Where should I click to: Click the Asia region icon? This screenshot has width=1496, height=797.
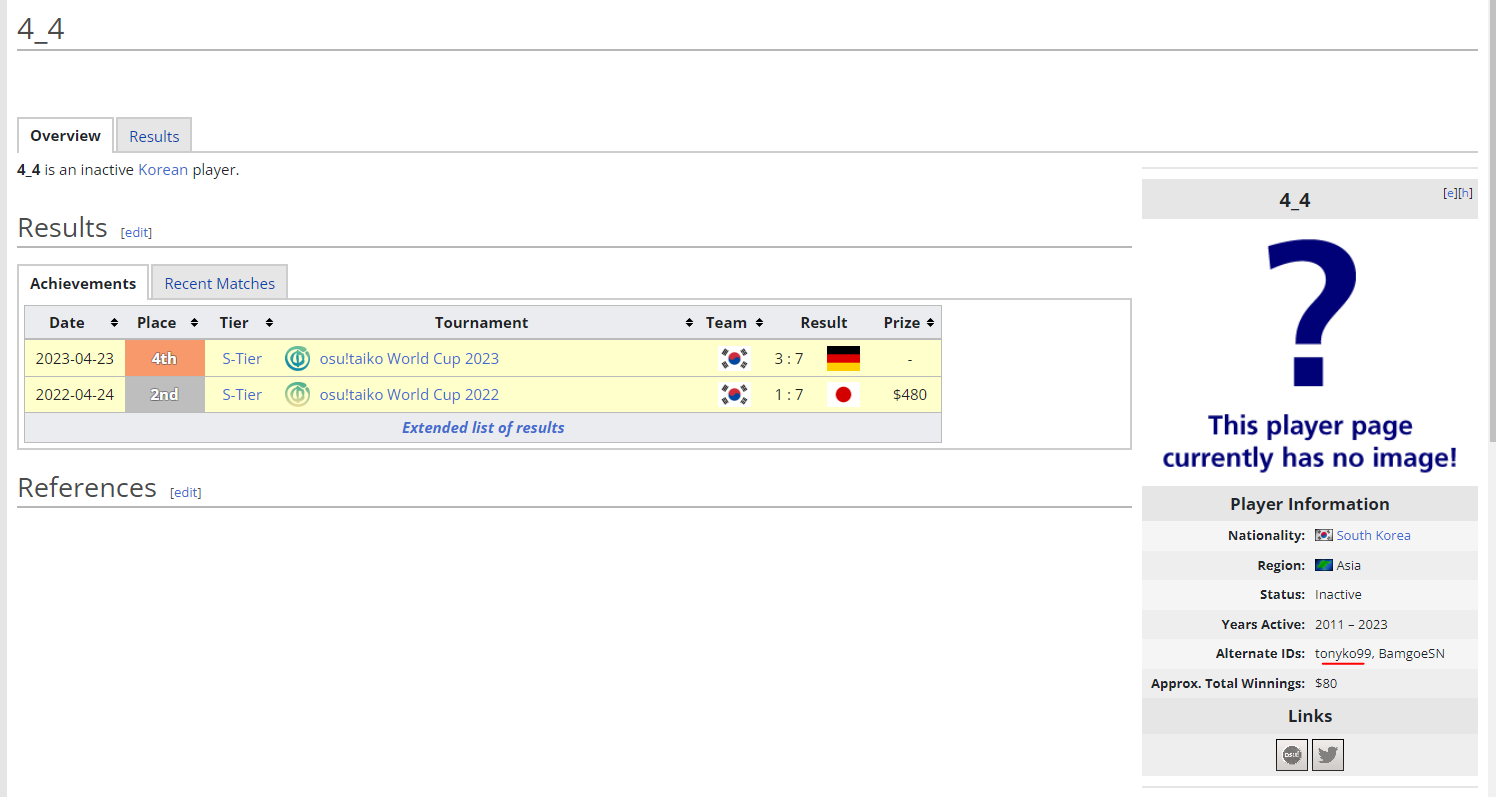tap(1324, 565)
